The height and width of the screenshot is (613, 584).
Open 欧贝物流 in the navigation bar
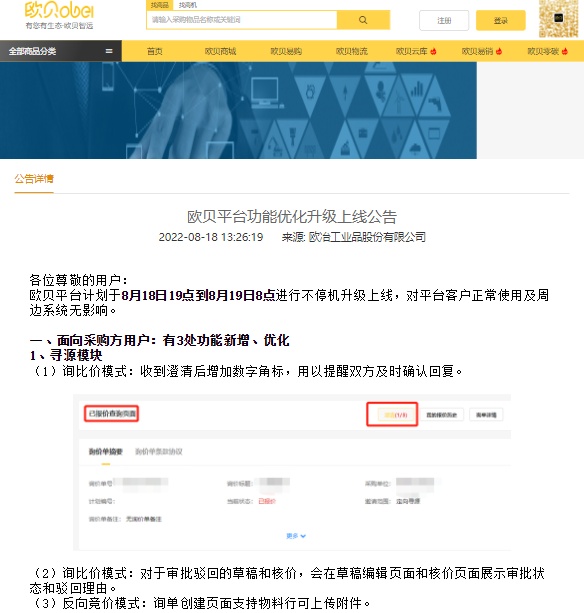pyautogui.click(x=352, y=51)
